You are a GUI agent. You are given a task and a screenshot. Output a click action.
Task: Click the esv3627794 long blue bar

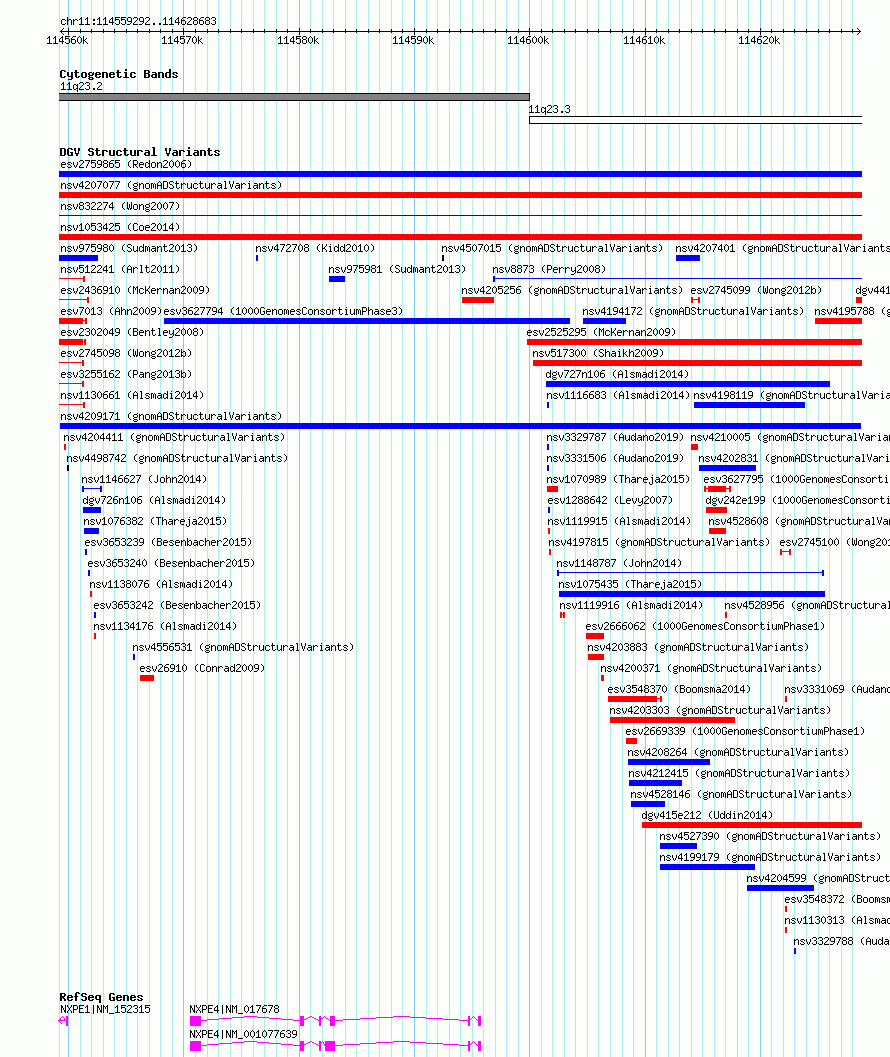click(x=367, y=321)
